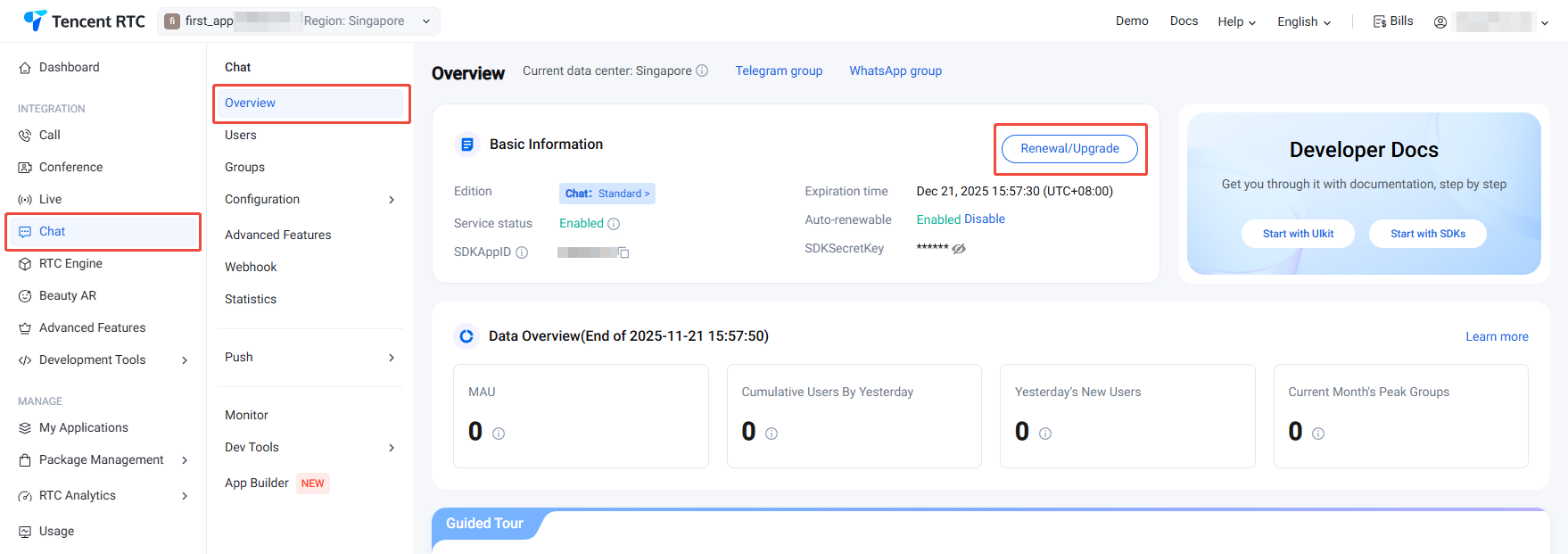Click the Service status info icon
1568x554 pixels.
[x=614, y=224]
